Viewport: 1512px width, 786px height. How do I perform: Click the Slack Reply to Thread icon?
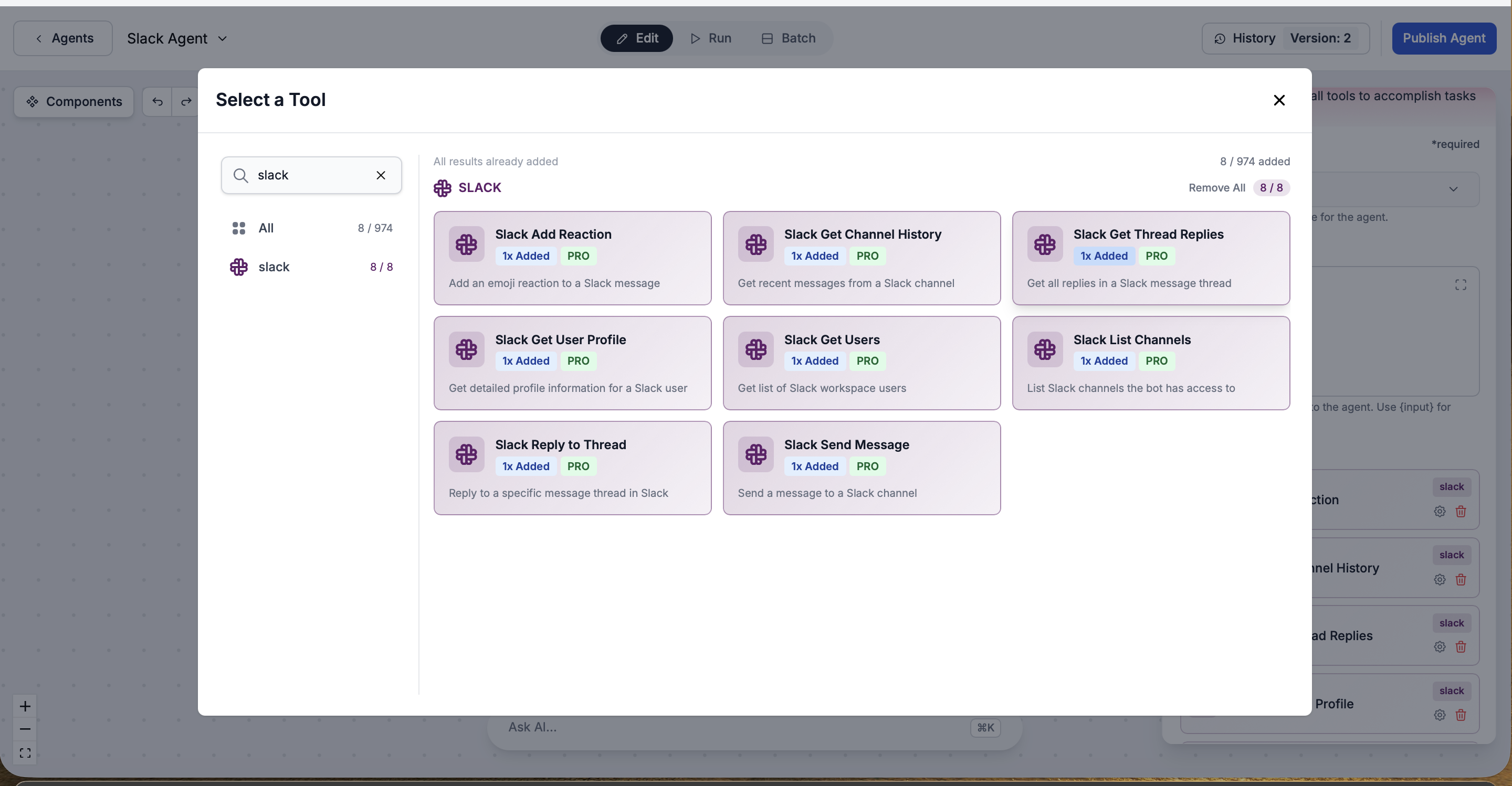467,454
